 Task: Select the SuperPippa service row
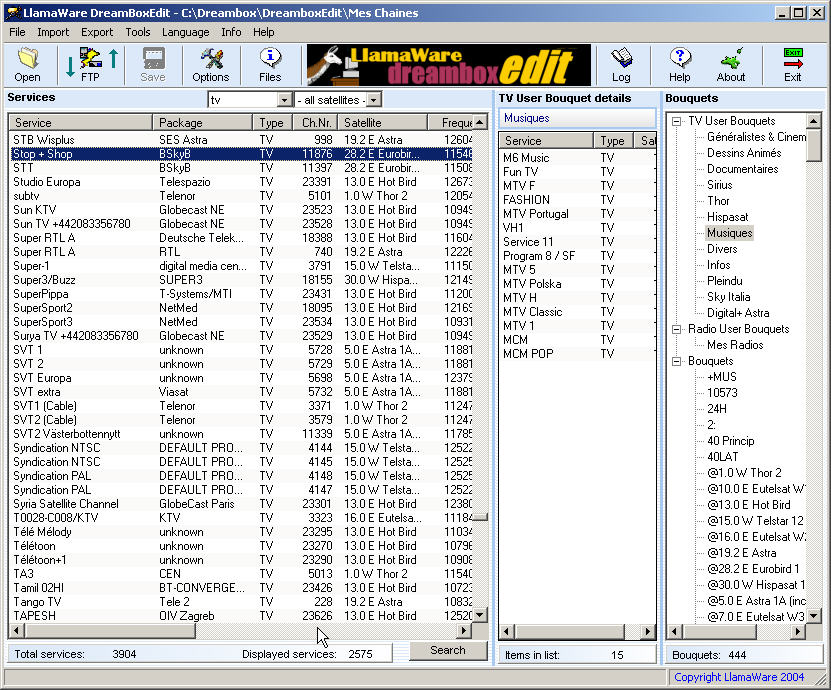241,294
